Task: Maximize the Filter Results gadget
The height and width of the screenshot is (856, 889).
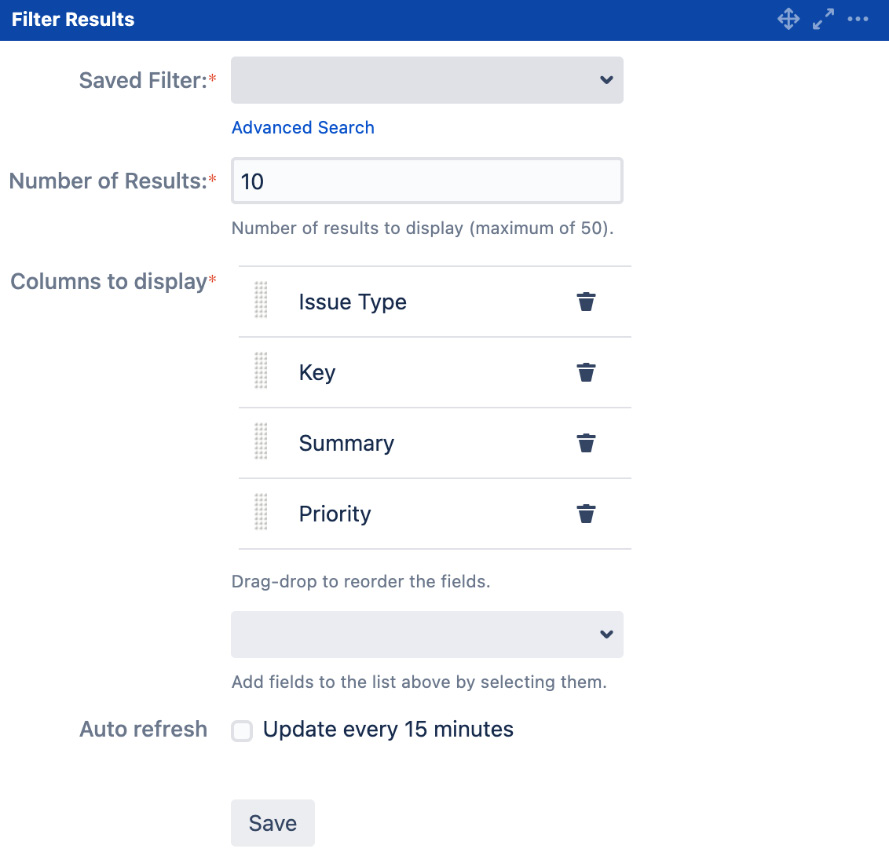Action: pos(823,19)
